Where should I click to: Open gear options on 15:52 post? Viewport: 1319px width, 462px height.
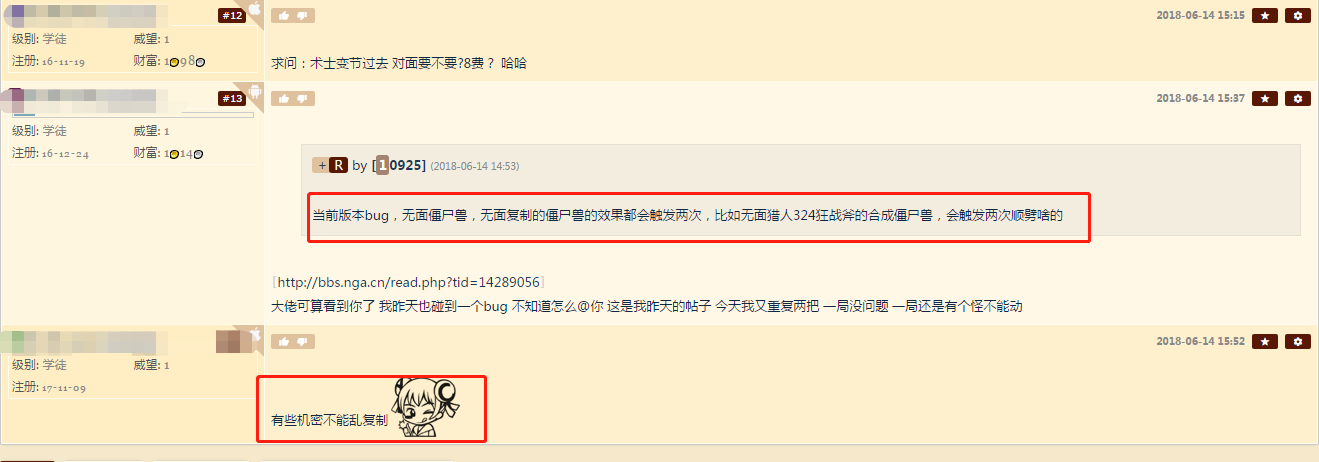point(1298,342)
